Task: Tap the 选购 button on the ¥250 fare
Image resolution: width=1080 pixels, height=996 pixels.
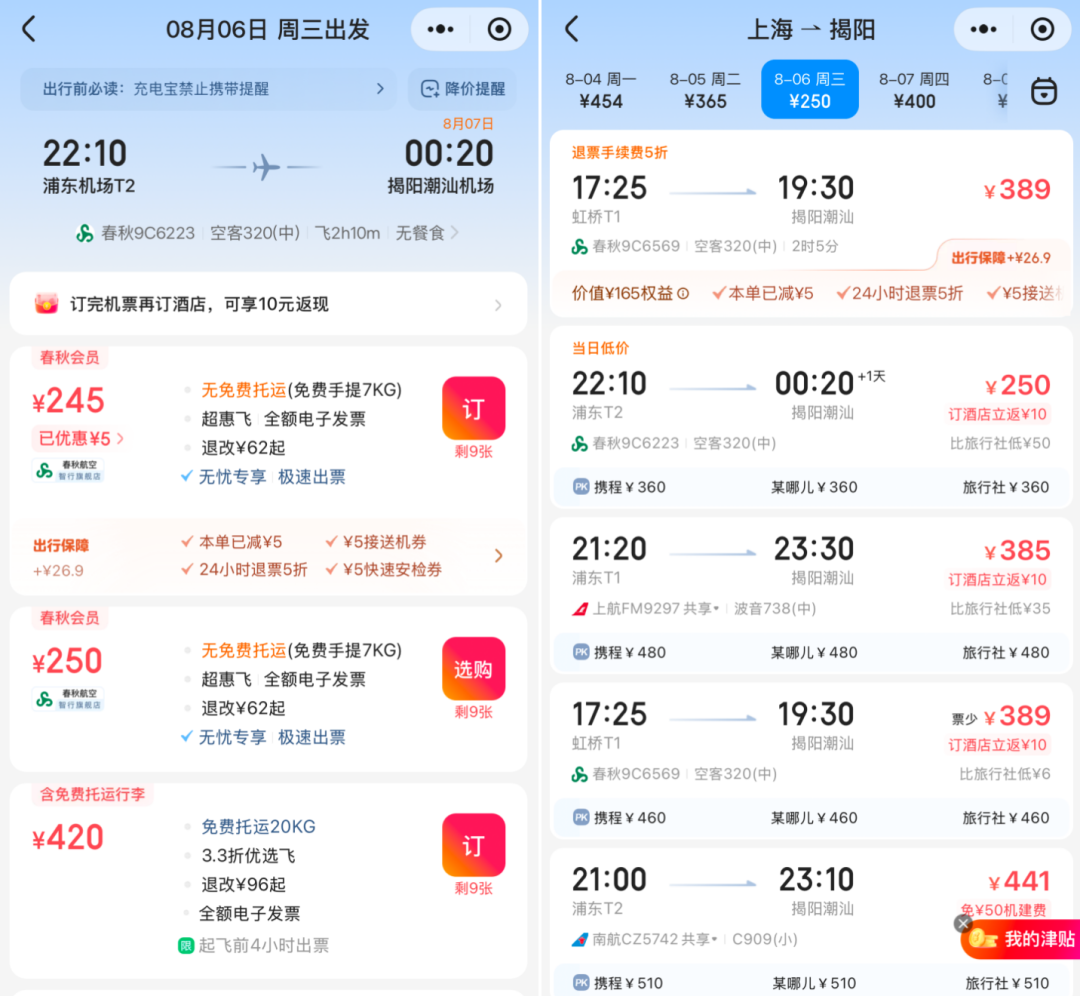Action: coord(473,668)
